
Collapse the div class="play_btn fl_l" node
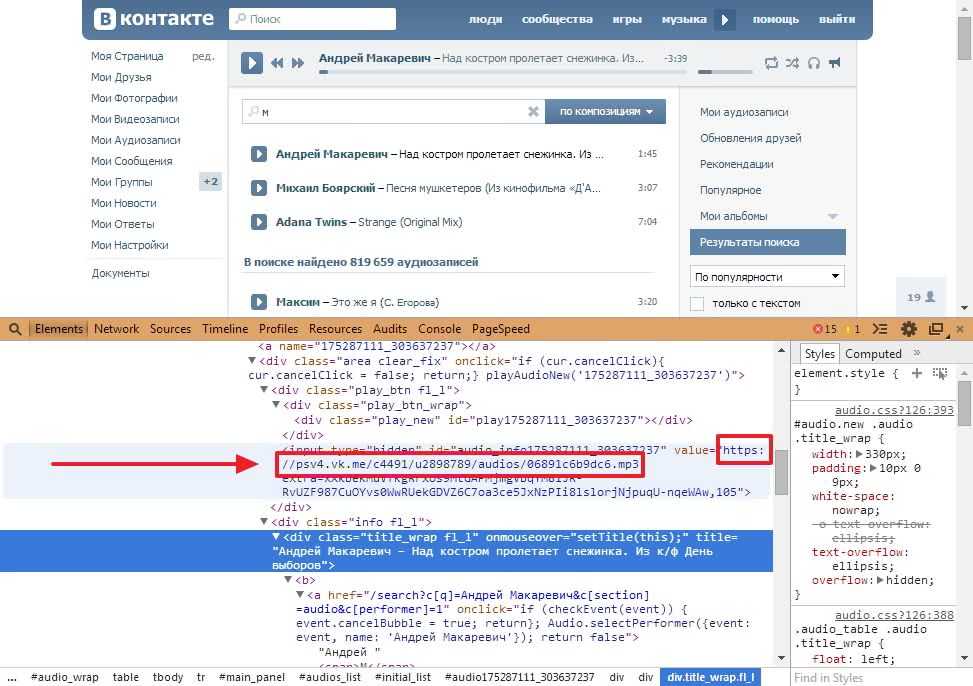[x=264, y=390]
